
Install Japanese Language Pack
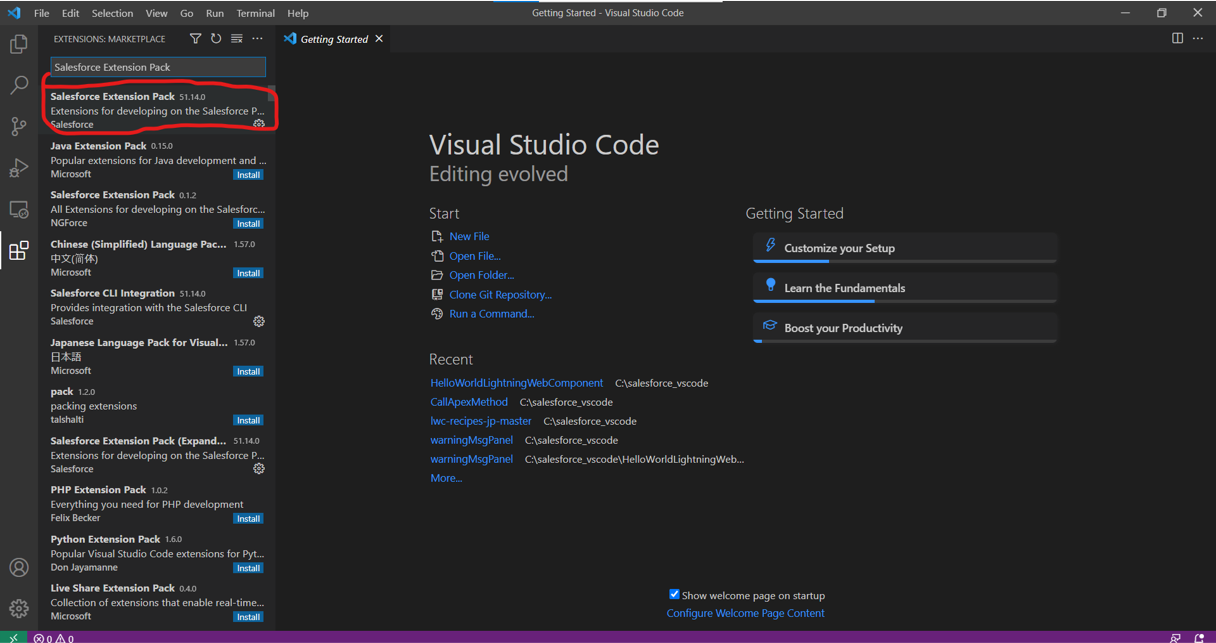(248, 371)
